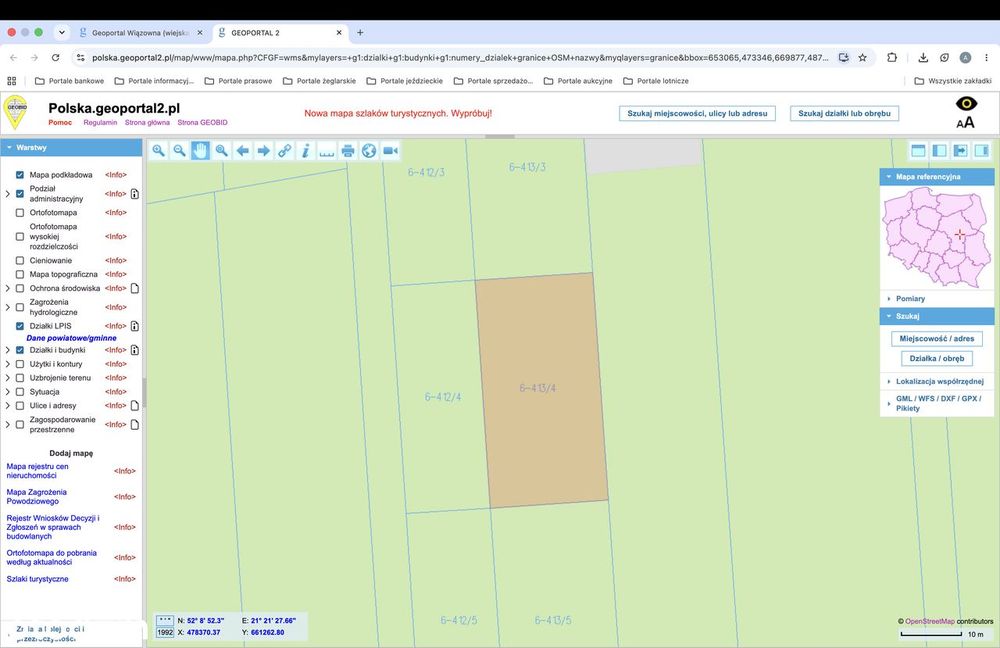Go to the previous map view arrow
The height and width of the screenshot is (648, 1000).
(x=242, y=151)
